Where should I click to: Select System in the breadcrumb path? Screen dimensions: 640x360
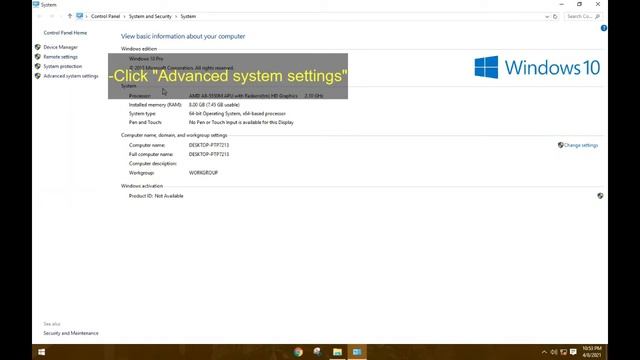click(188, 16)
